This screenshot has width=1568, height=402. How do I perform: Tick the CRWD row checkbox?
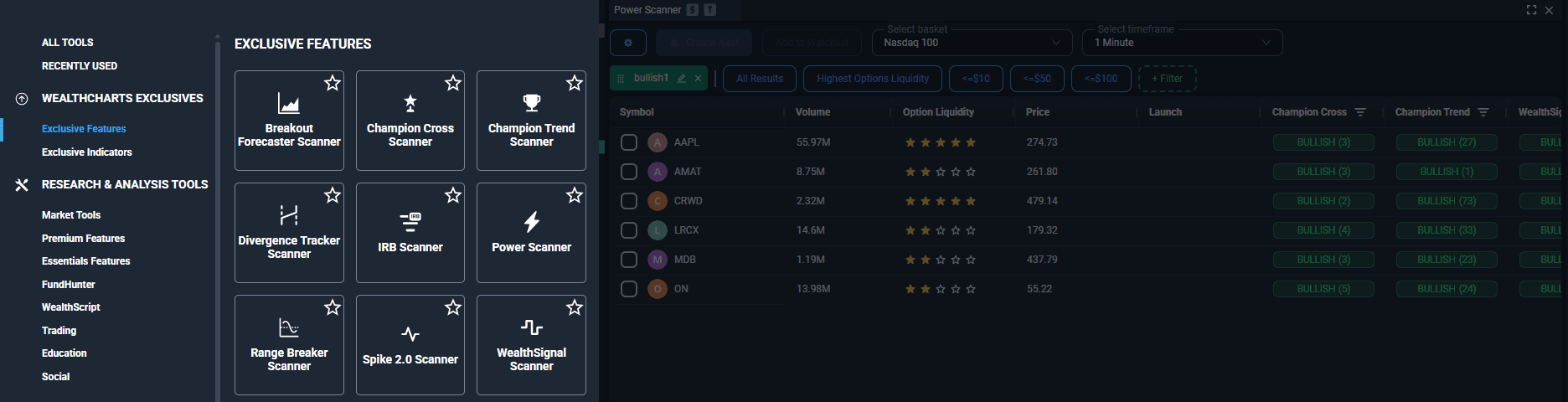(x=629, y=201)
